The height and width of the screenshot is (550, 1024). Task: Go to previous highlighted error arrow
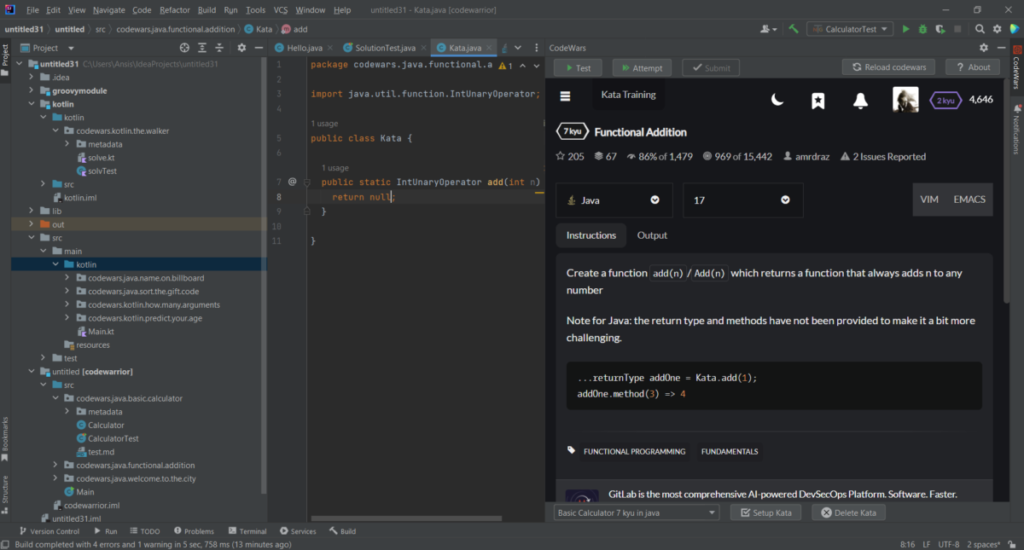coord(522,65)
